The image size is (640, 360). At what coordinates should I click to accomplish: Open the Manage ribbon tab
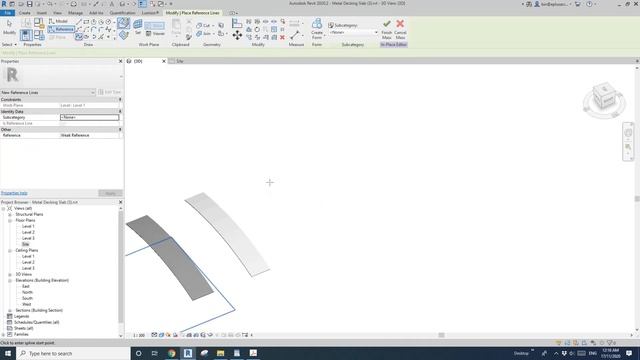[x=75, y=13]
